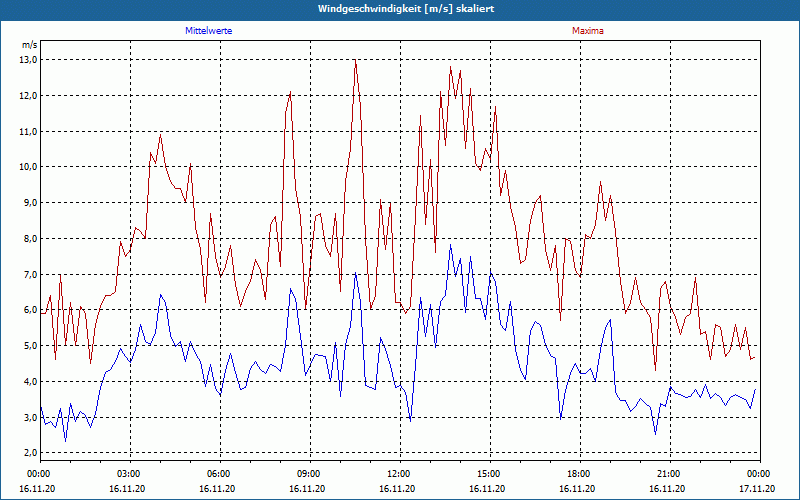The height and width of the screenshot is (500, 800).
Task: Click the 03:00 time label
Action: (128, 474)
